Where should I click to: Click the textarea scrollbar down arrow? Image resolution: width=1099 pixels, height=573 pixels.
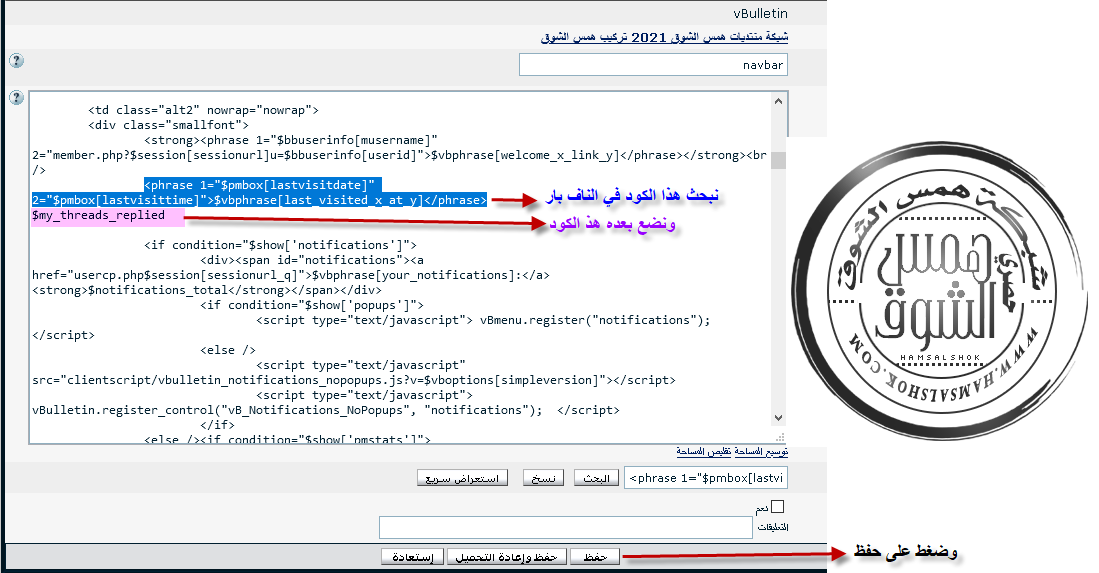(x=778, y=417)
